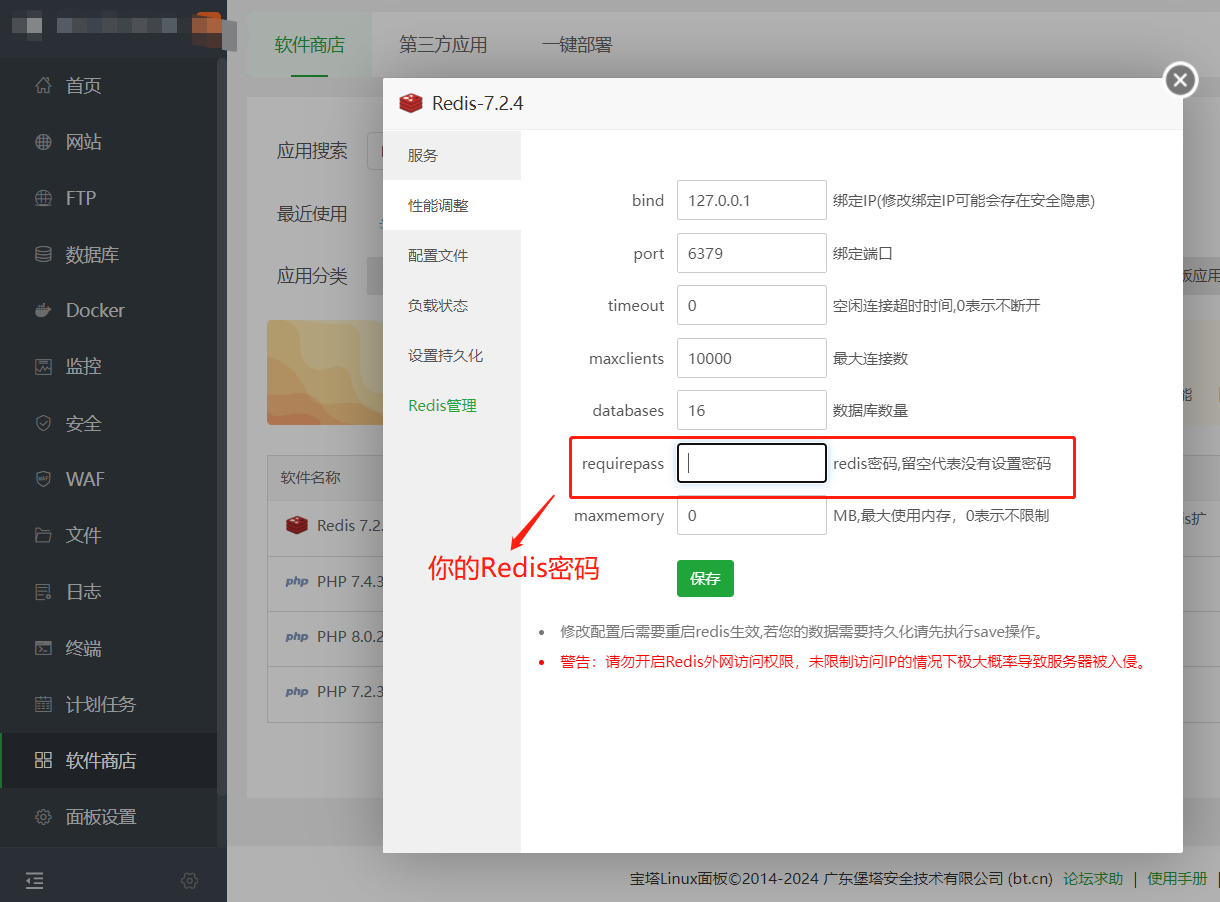Click the 日志 log icon
Screen dimensions: 1220x902
pyautogui.click(x=43, y=591)
